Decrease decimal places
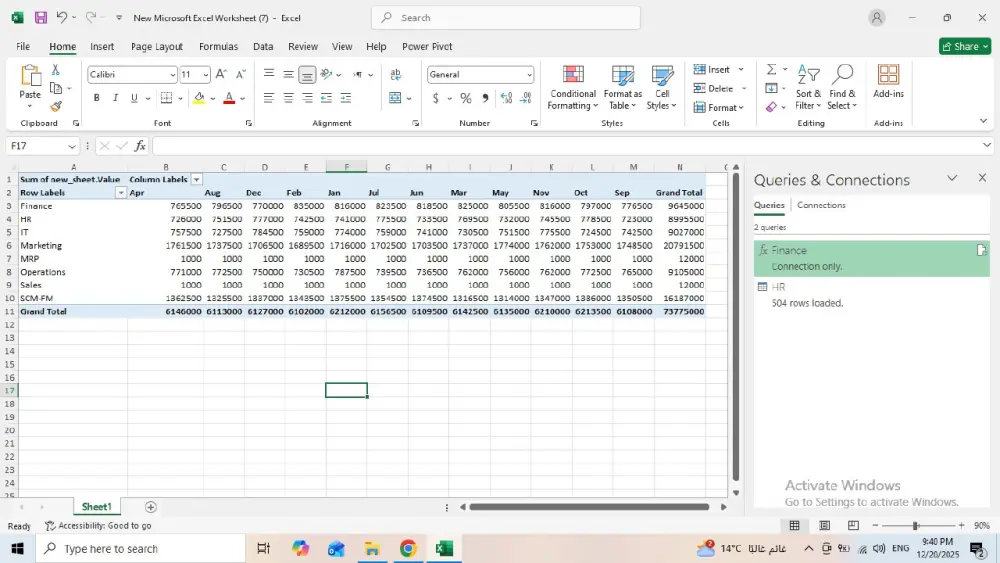The height and width of the screenshot is (563, 1000). click(x=526, y=98)
